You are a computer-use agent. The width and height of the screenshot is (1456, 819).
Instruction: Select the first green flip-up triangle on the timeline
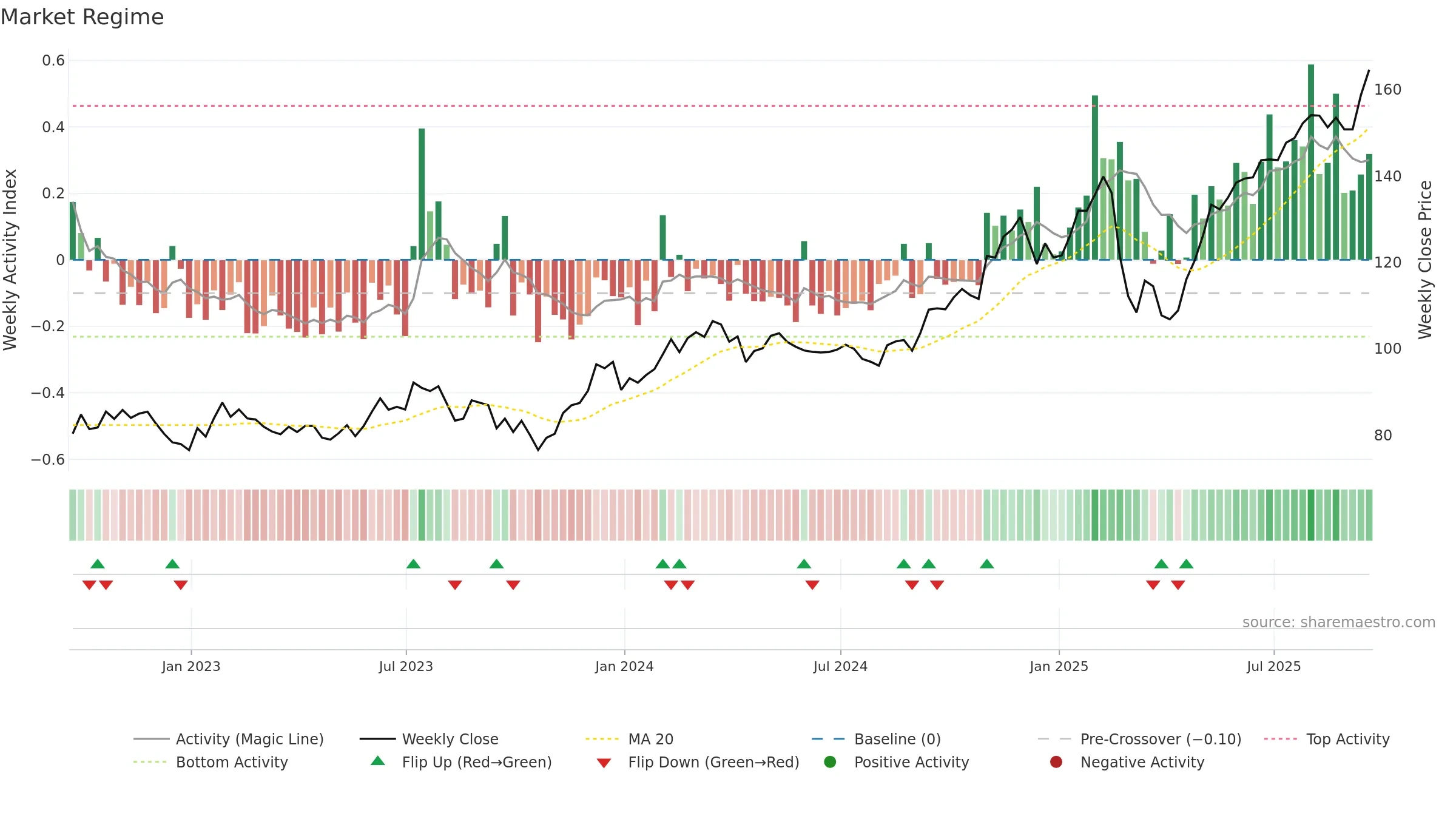click(x=98, y=564)
